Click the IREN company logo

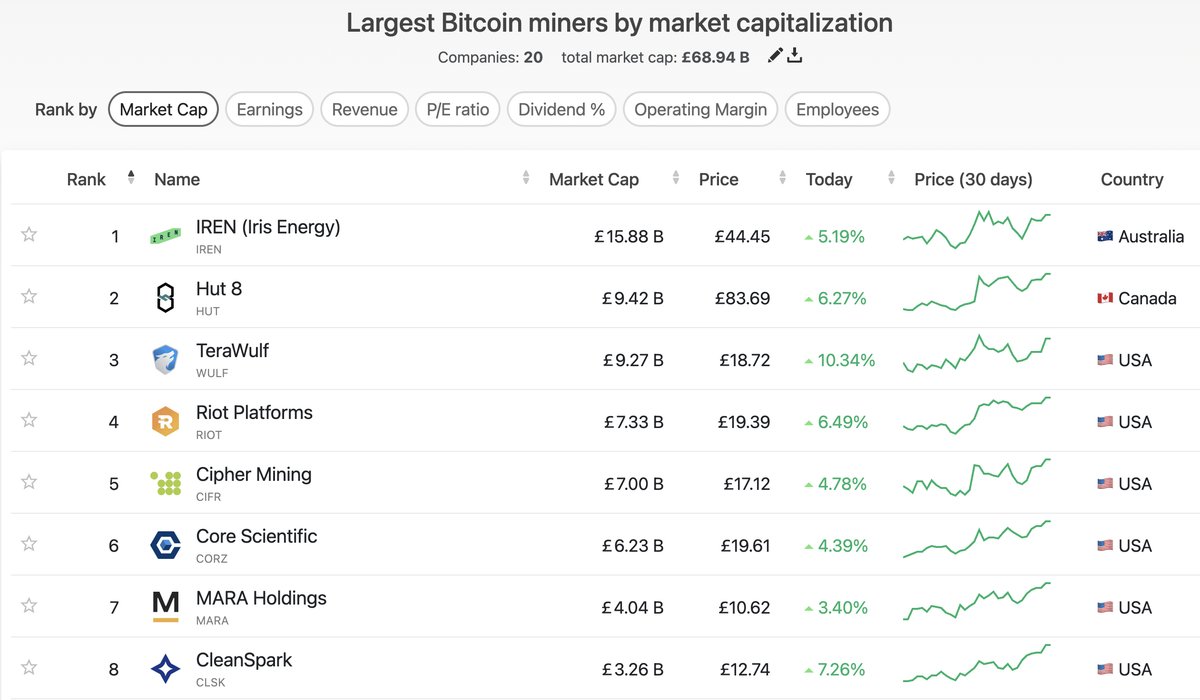coord(166,236)
